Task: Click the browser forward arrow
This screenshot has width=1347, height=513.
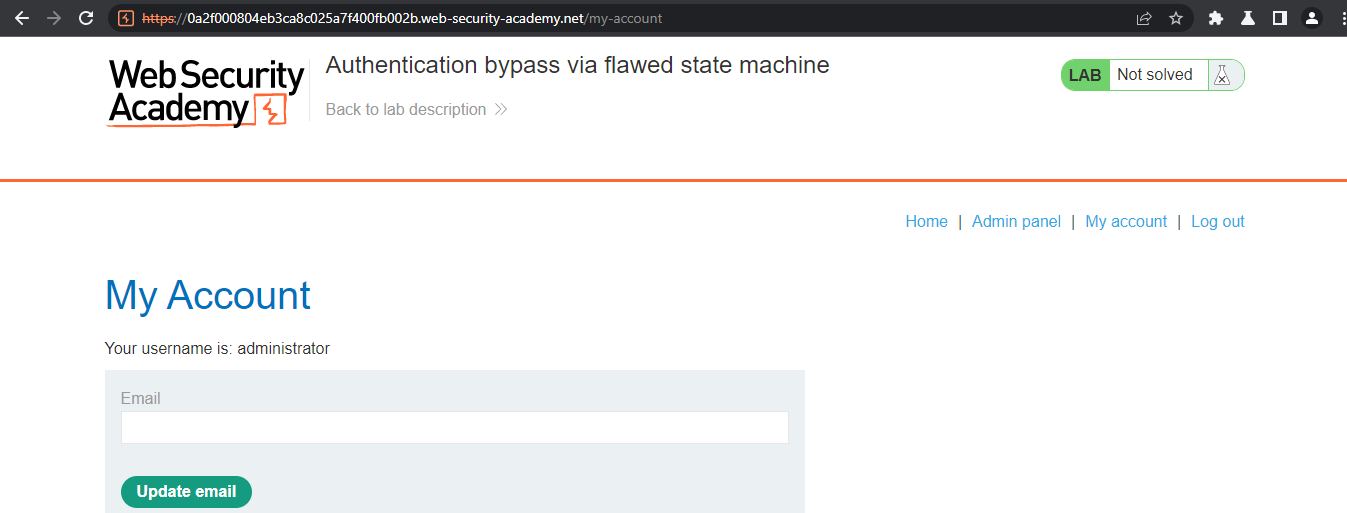Action: tap(54, 18)
